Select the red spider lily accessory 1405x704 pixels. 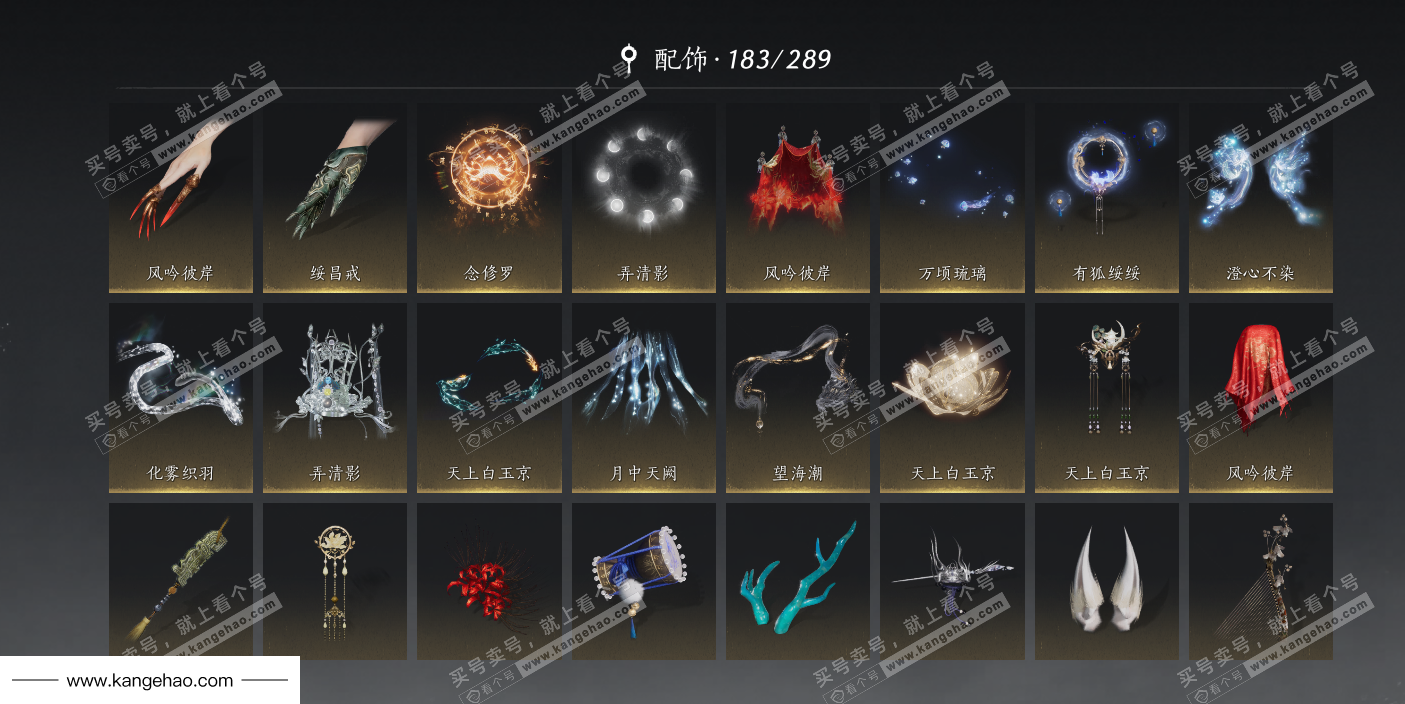[489, 581]
